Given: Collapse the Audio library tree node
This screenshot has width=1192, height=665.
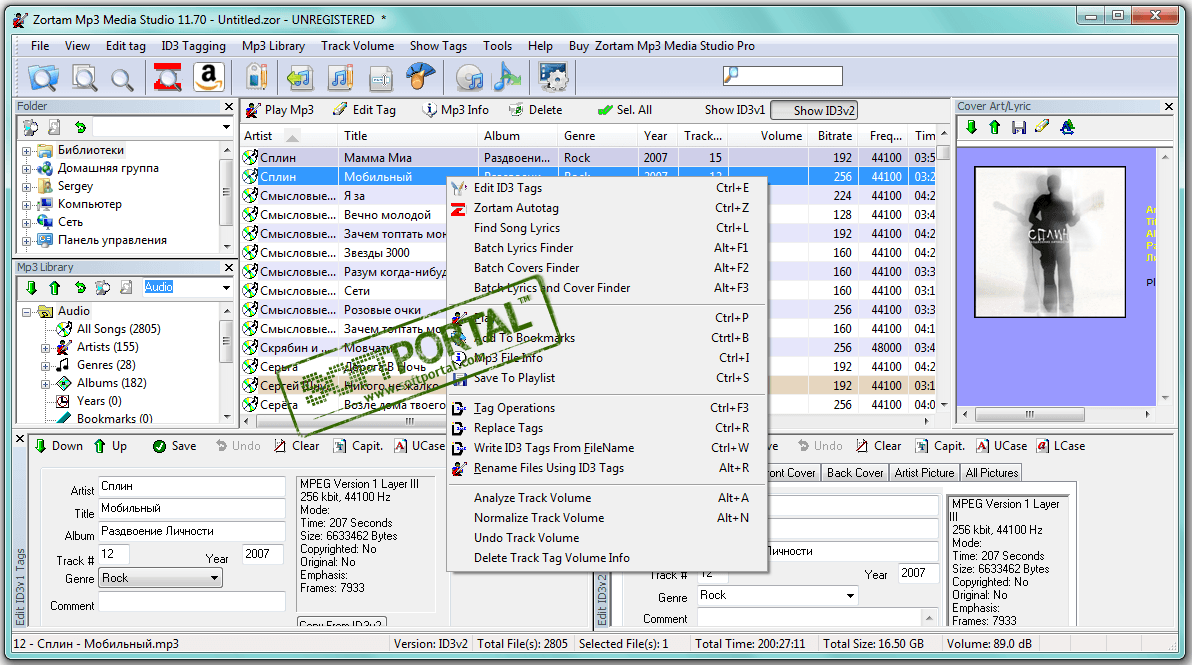Looking at the screenshot, I should (x=27, y=312).
